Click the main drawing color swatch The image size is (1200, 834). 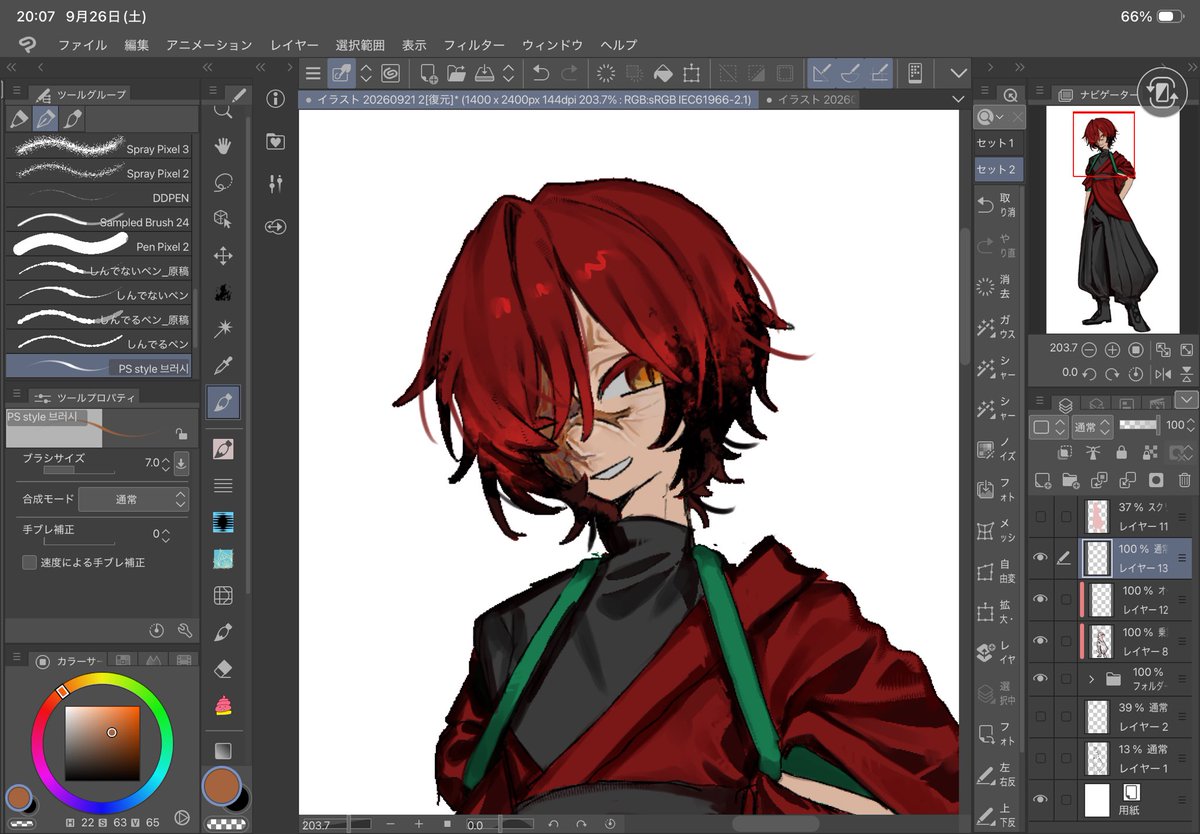(222, 788)
